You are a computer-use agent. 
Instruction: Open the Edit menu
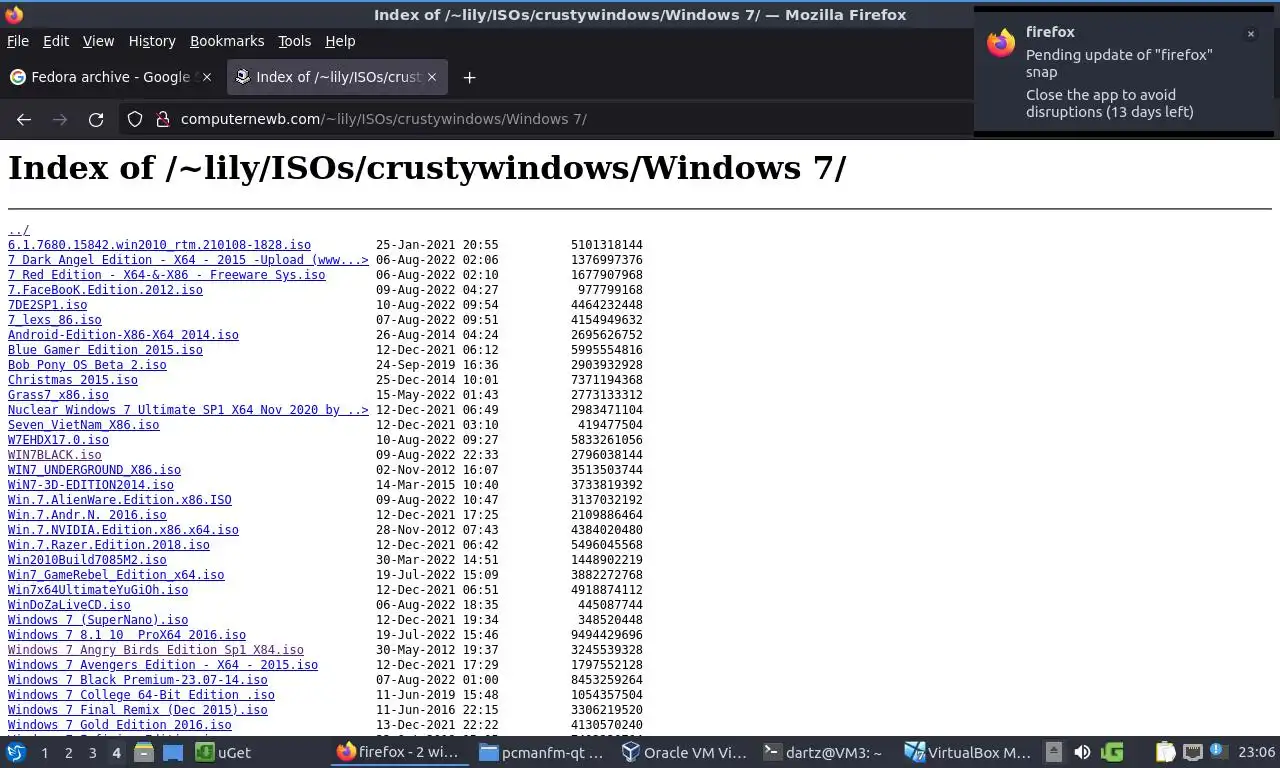(x=56, y=41)
